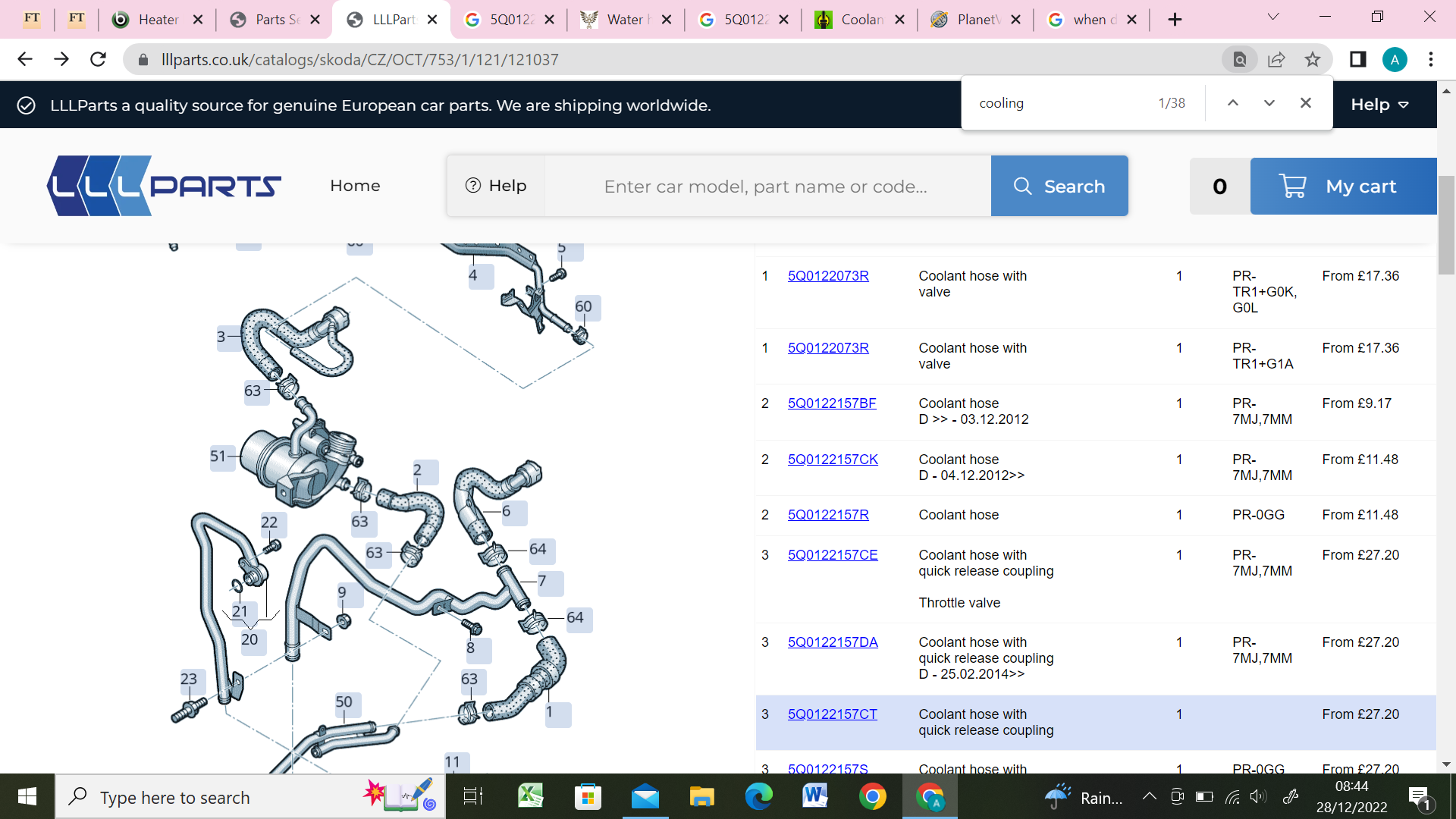The image size is (1456, 819).
Task: Reload the current page
Action: pyautogui.click(x=98, y=59)
